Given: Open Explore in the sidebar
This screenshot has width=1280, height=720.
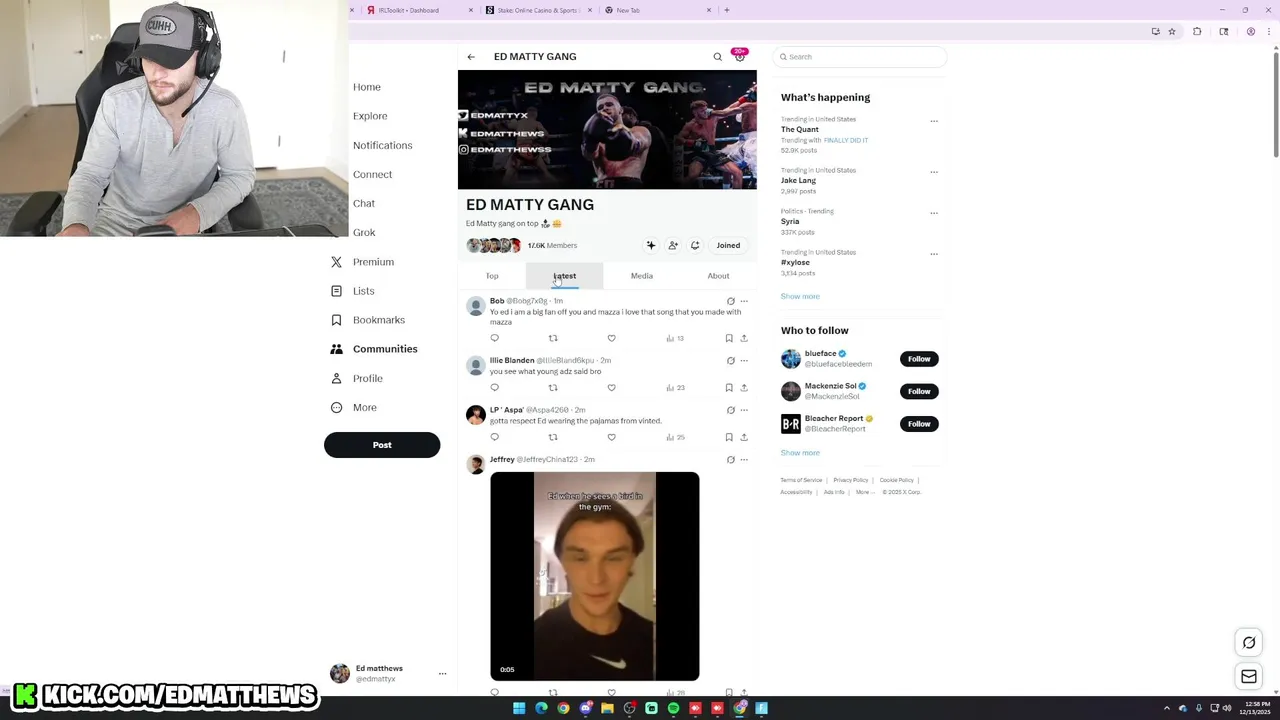Looking at the screenshot, I should coord(370,116).
